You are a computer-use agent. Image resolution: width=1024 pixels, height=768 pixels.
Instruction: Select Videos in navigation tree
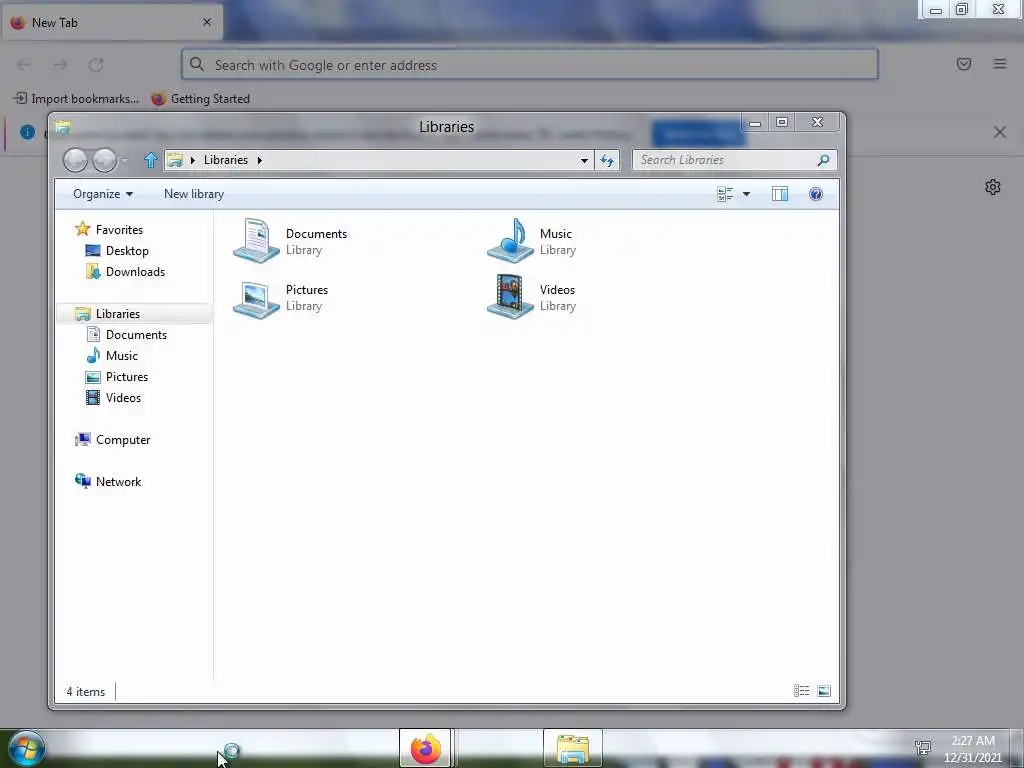click(x=123, y=398)
